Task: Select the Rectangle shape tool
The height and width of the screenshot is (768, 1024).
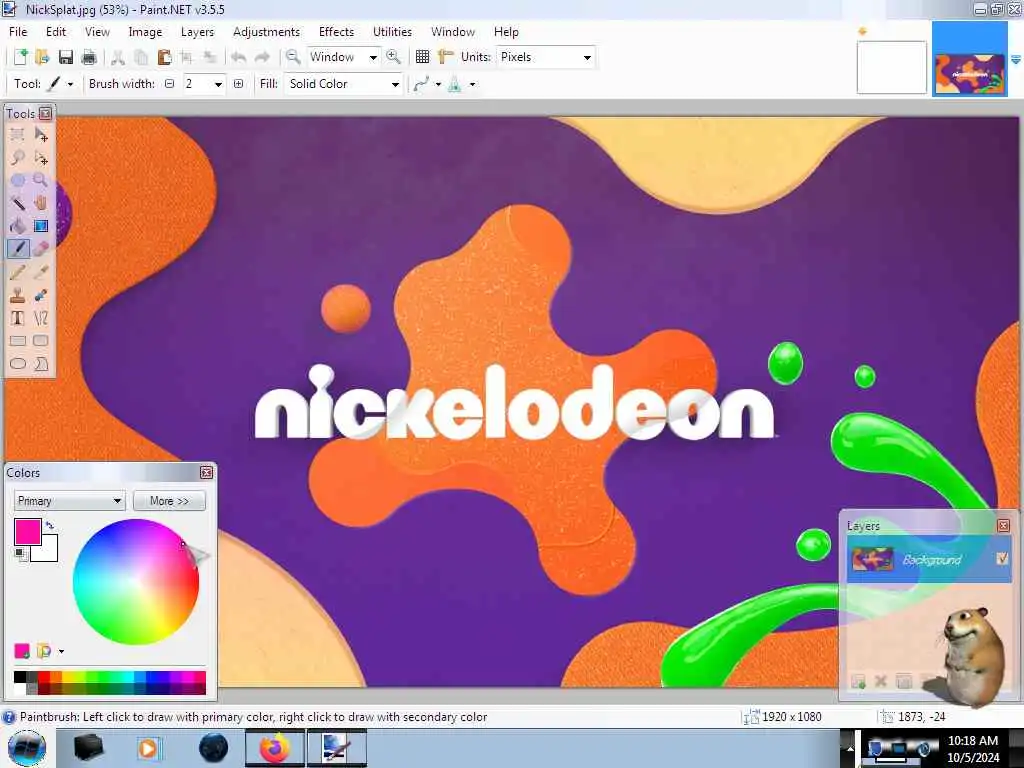Action: (x=18, y=341)
